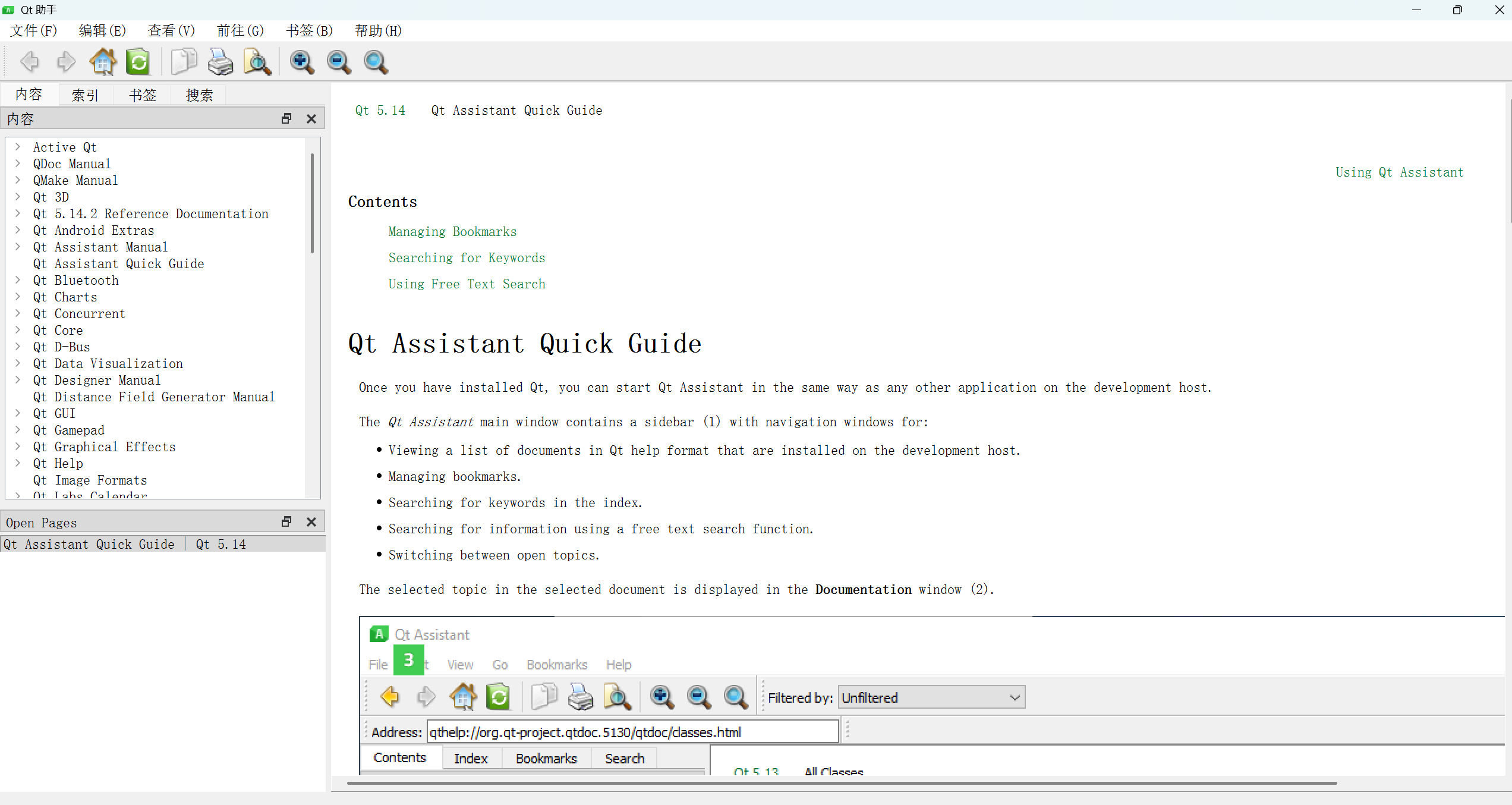Select Qt Gamepad tree item
The width and height of the screenshot is (1512, 805).
pyautogui.click(x=68, y=430)
